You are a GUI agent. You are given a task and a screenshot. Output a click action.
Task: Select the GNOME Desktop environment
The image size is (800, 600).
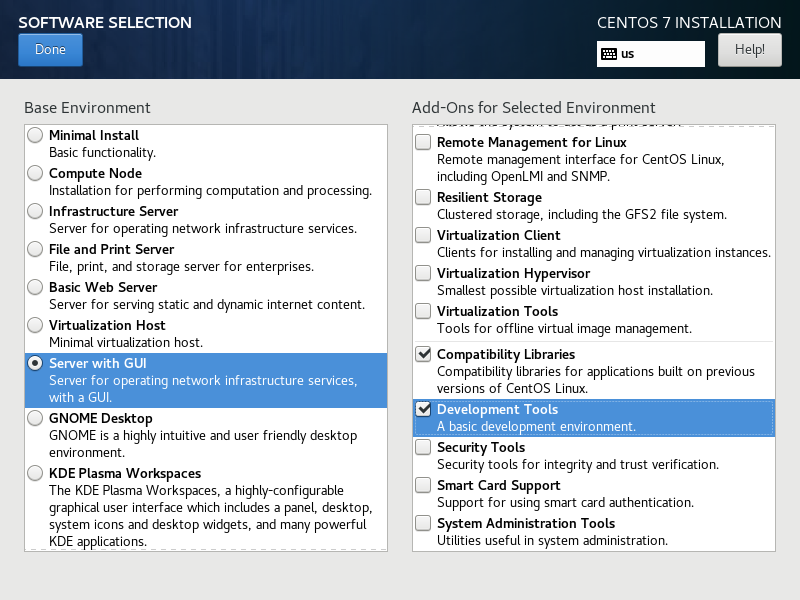pos(36,420)
